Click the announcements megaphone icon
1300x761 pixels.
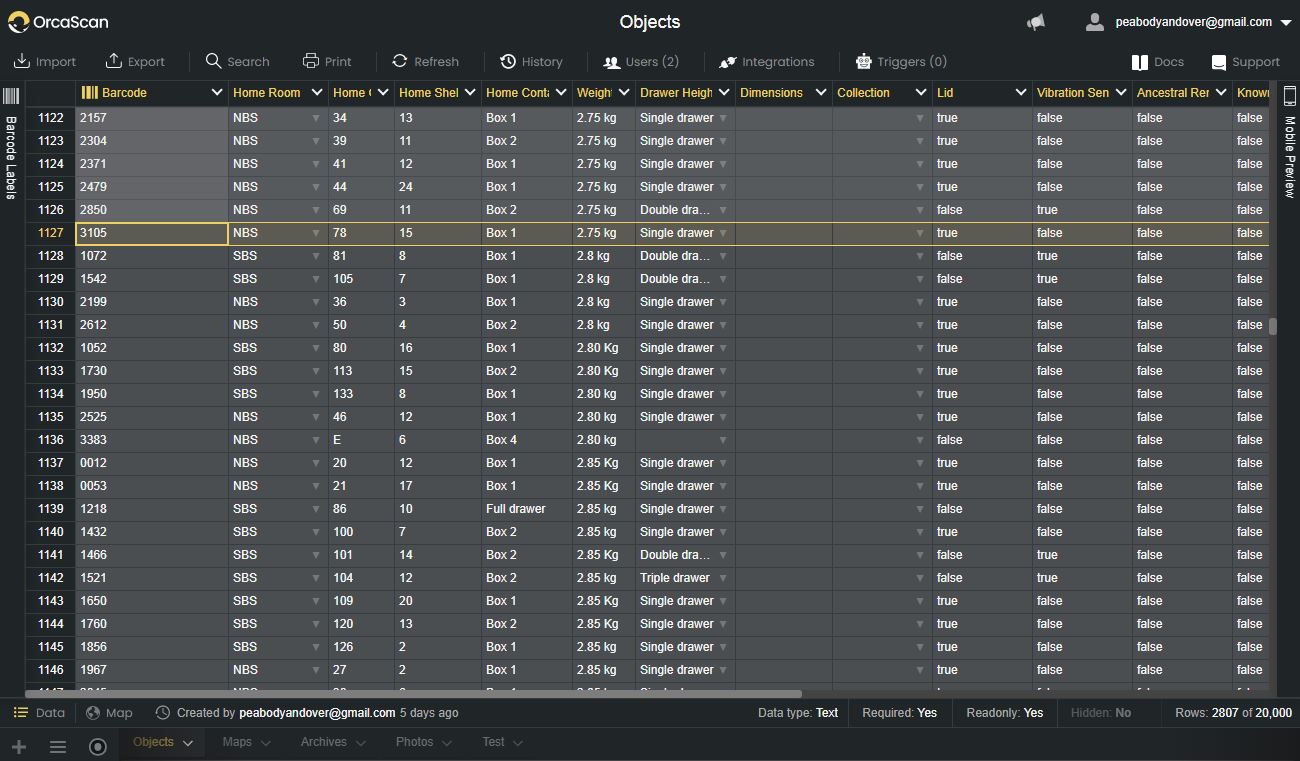(1036, 22)
